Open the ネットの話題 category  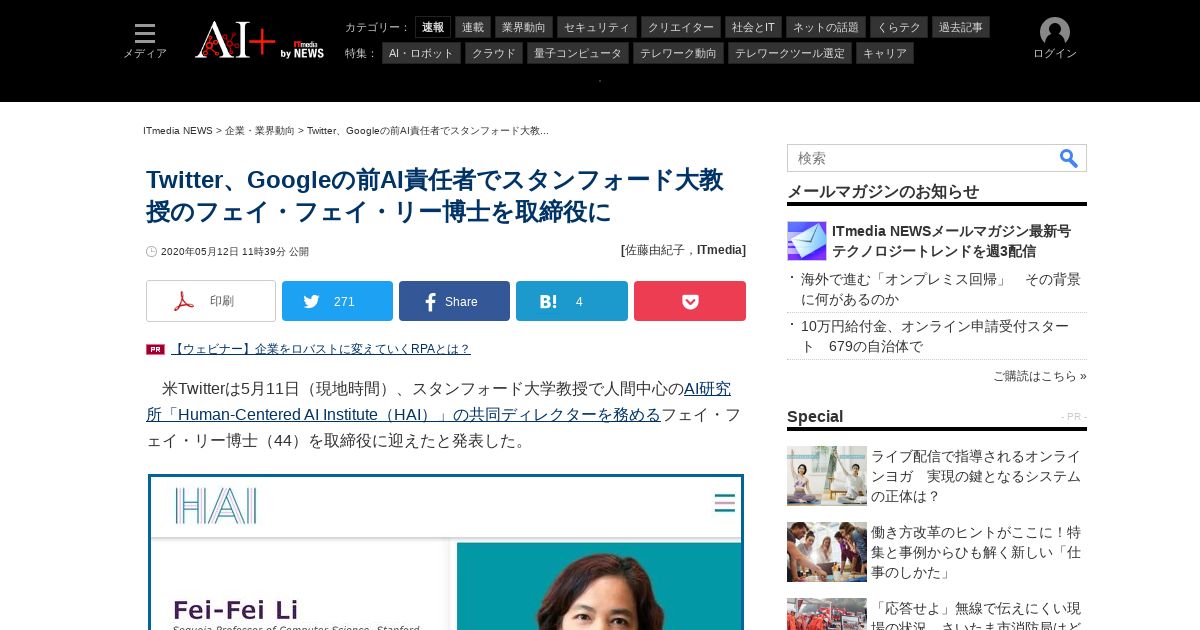coord(826,27)
